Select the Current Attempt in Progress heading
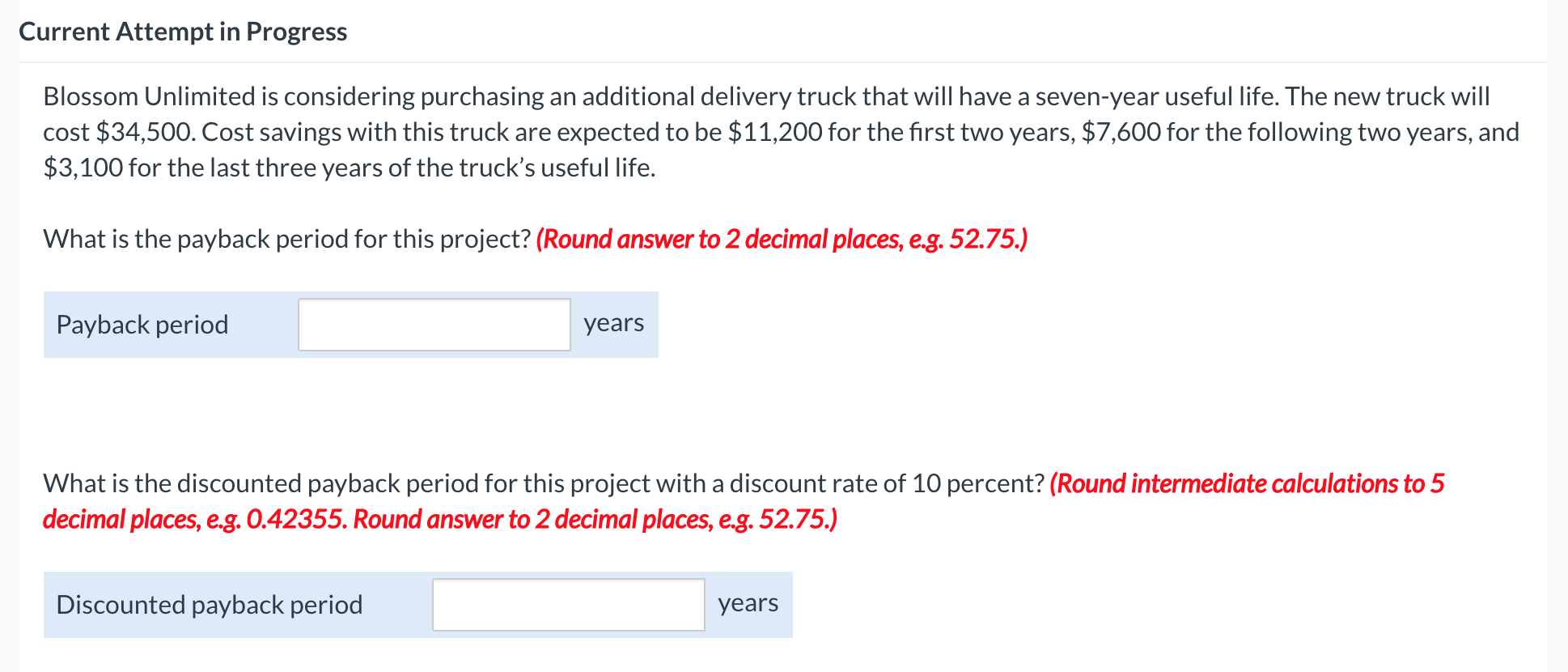Image resolution: width=1568 pixels, height=672 pixels. (183, 31)
